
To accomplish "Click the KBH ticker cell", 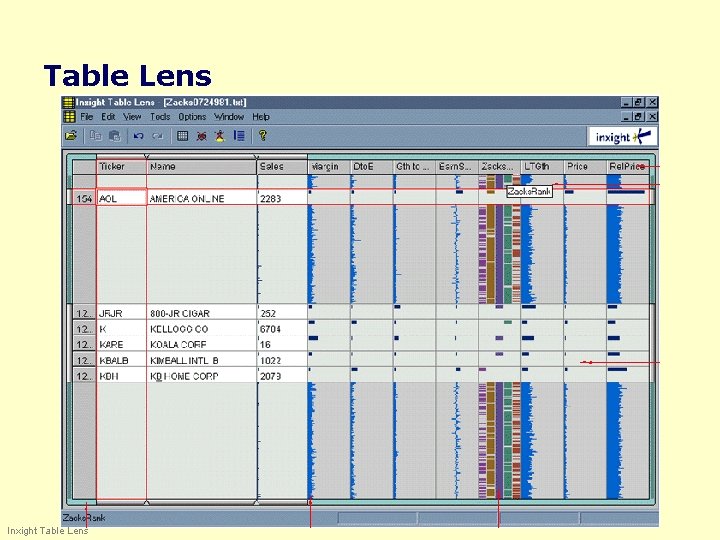I will (x=122, y=376).
